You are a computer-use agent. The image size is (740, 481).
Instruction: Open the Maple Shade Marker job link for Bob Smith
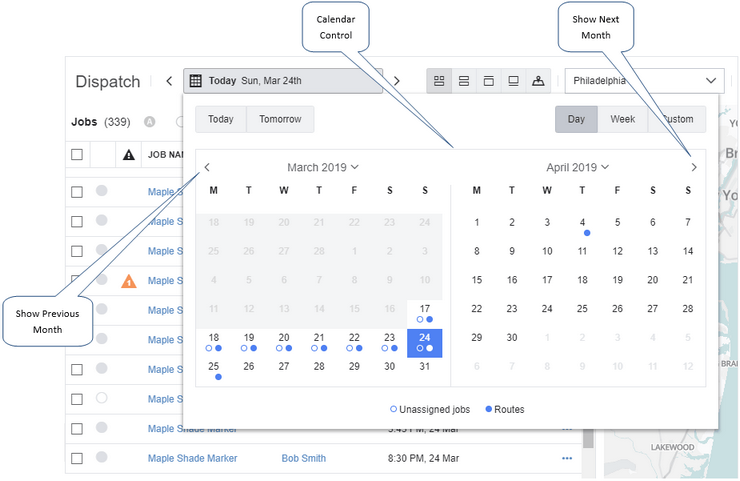point(192,459)
